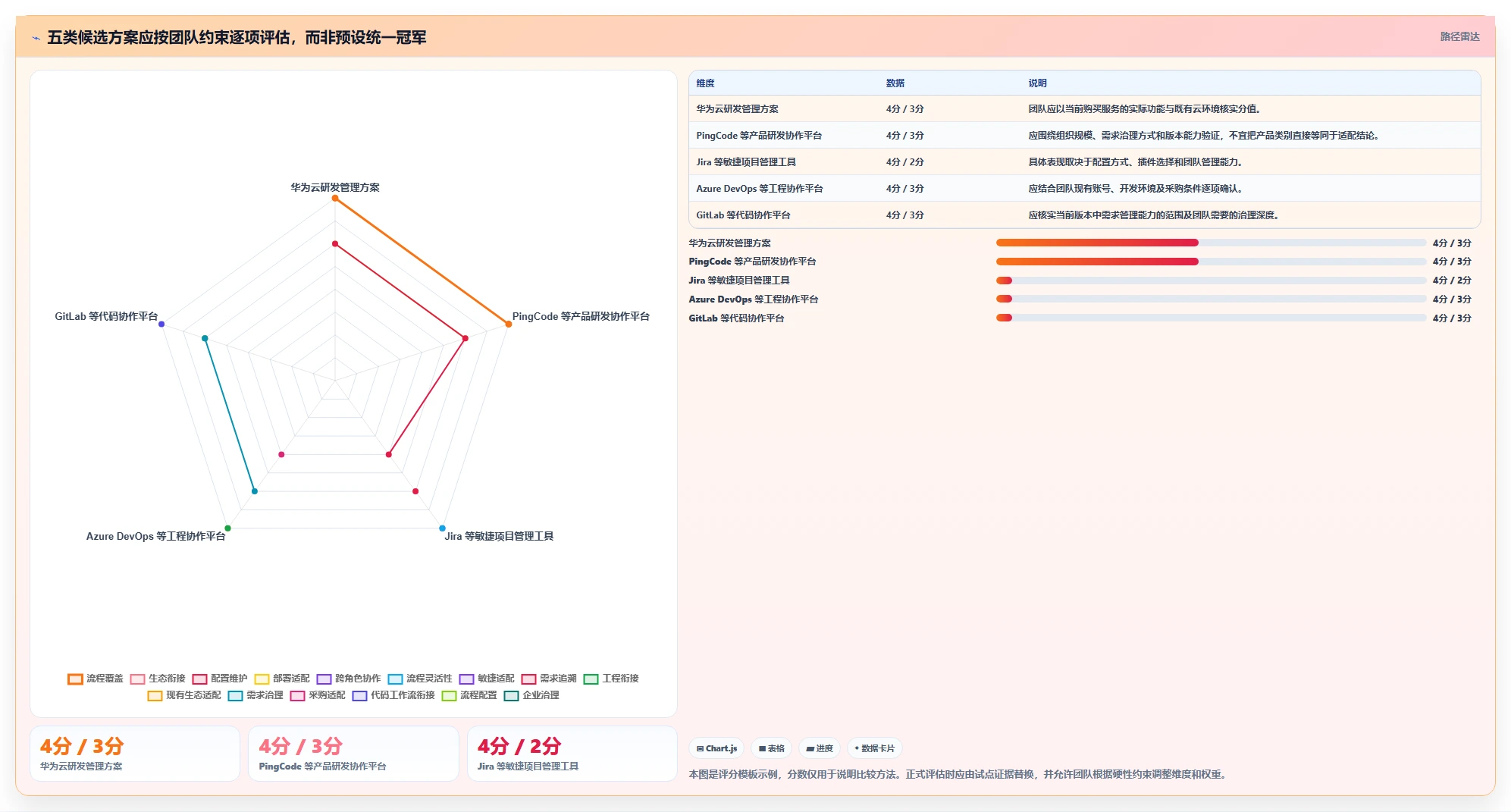Toggle the 配置维护 legend item
1511x812 pixels.
(220, 679)
